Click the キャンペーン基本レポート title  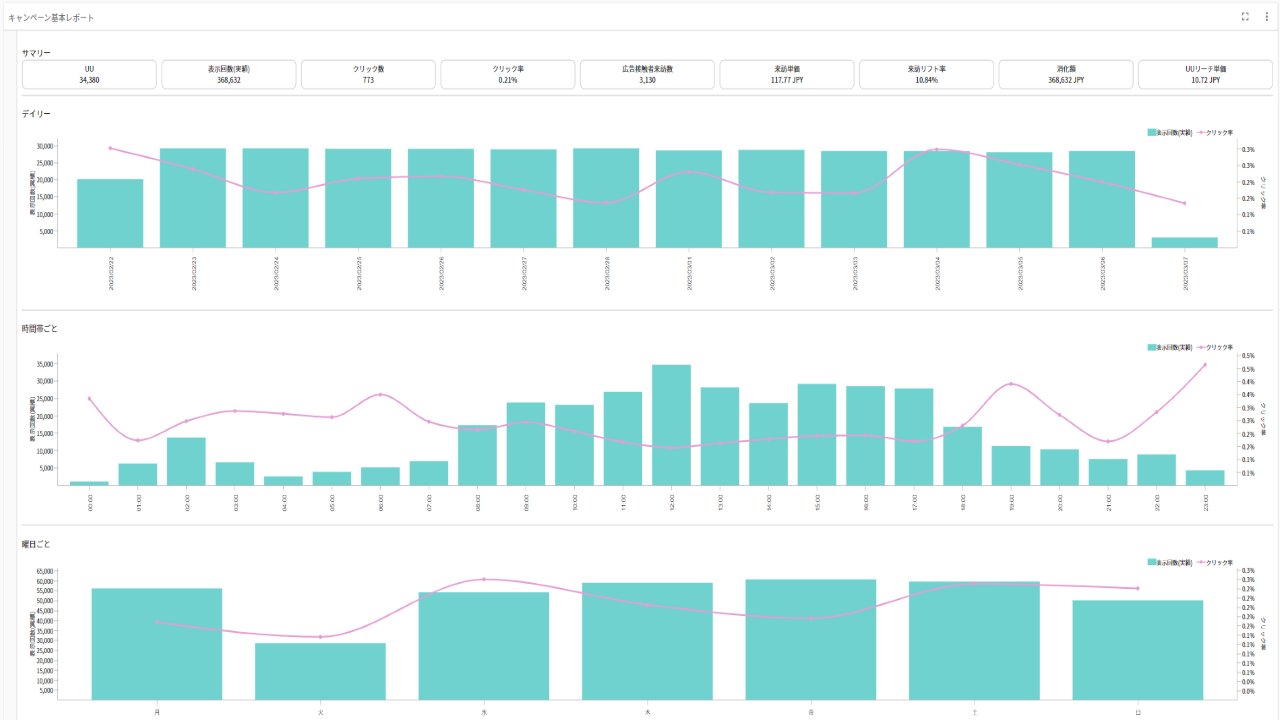pos(51,17)
